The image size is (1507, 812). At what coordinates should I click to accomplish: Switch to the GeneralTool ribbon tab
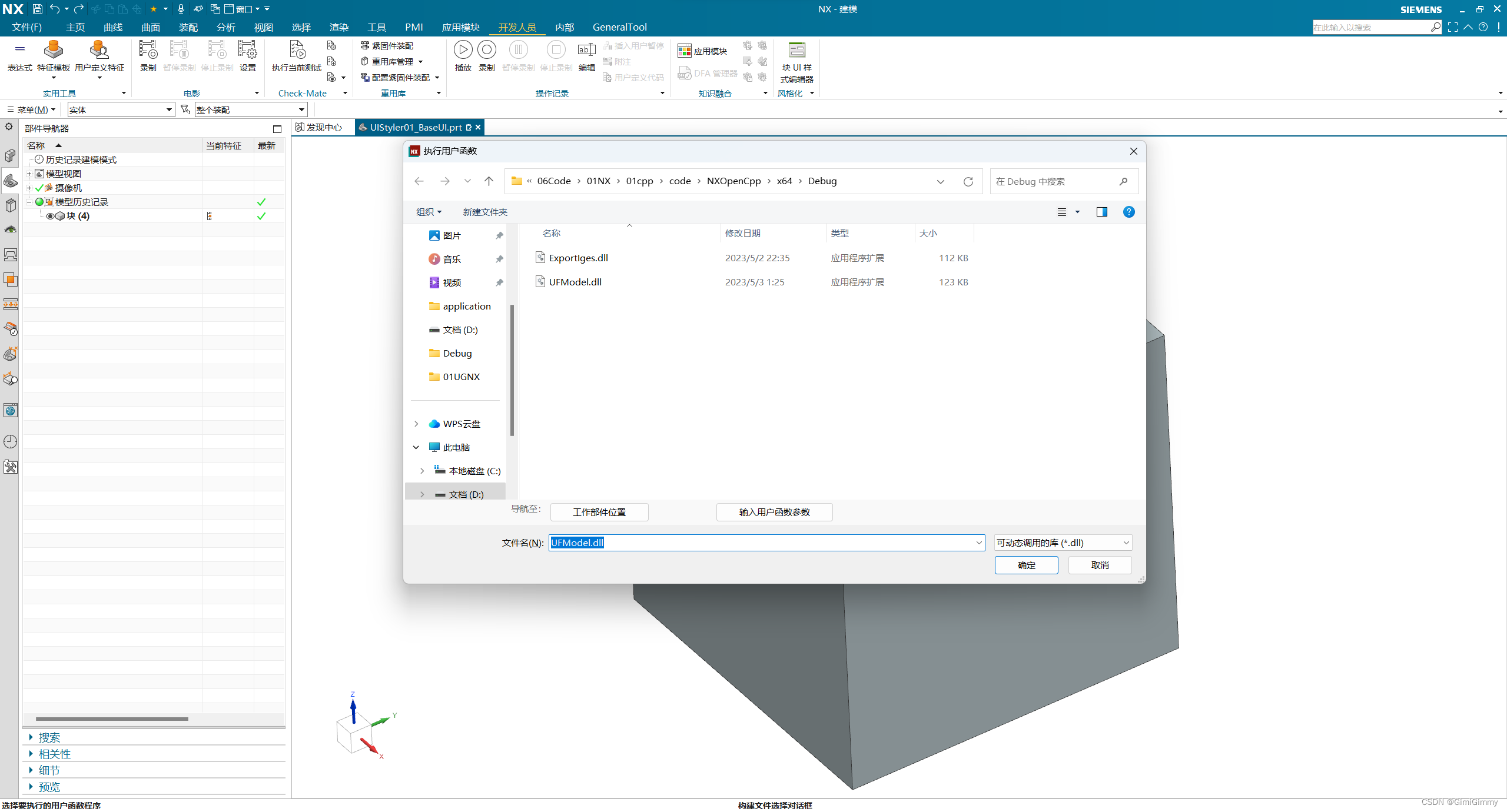(x=619, y=27)
